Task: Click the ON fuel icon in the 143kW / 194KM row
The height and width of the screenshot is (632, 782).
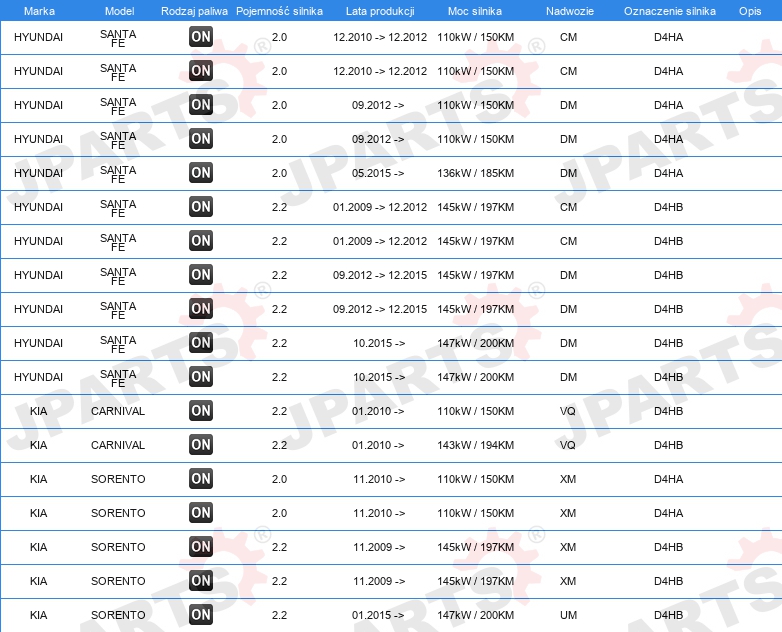Action: click(201, 444)
